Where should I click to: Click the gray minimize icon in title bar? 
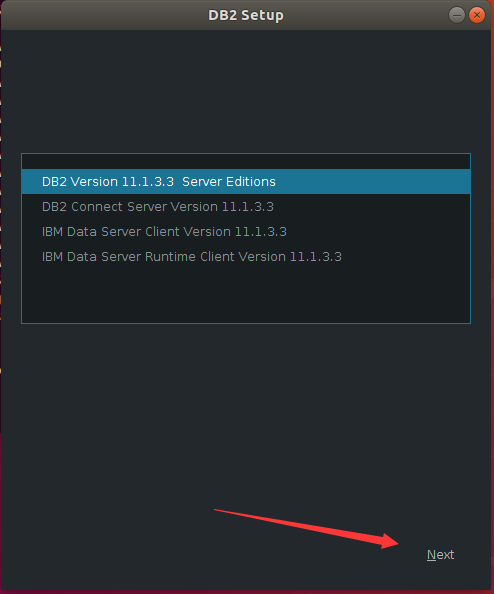[457, 15]
